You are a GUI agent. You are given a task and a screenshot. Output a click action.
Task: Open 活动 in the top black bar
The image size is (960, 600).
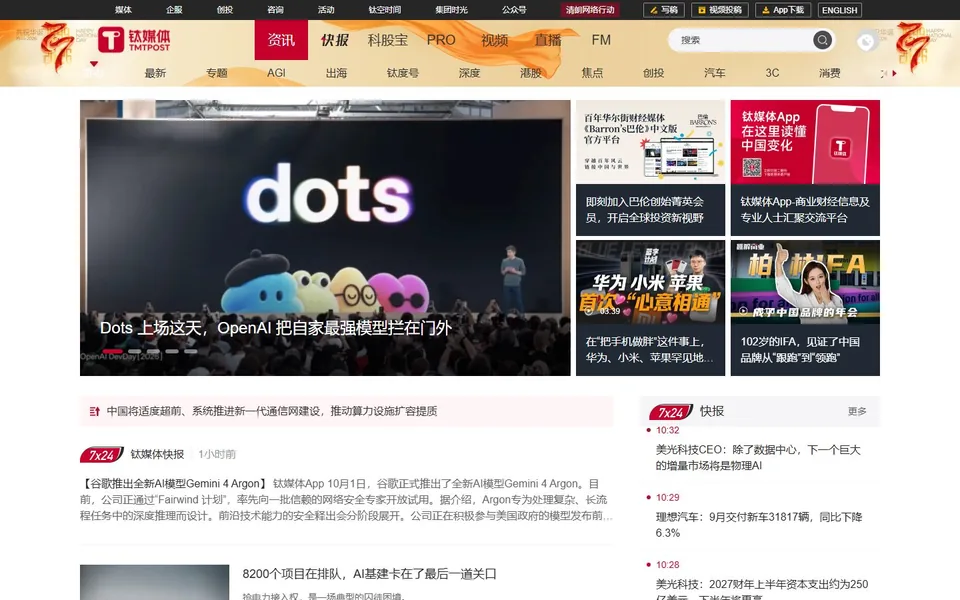pyautogui.click(x=326, y=10)
